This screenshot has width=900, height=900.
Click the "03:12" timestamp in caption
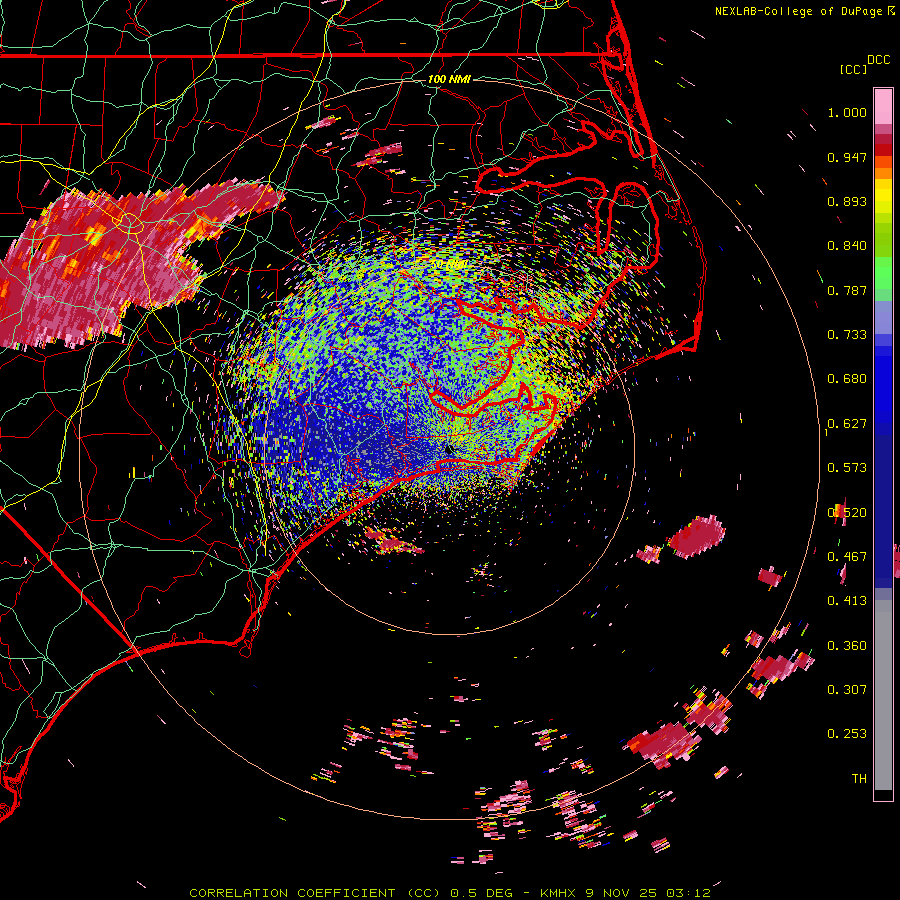(x=688, y=893)
